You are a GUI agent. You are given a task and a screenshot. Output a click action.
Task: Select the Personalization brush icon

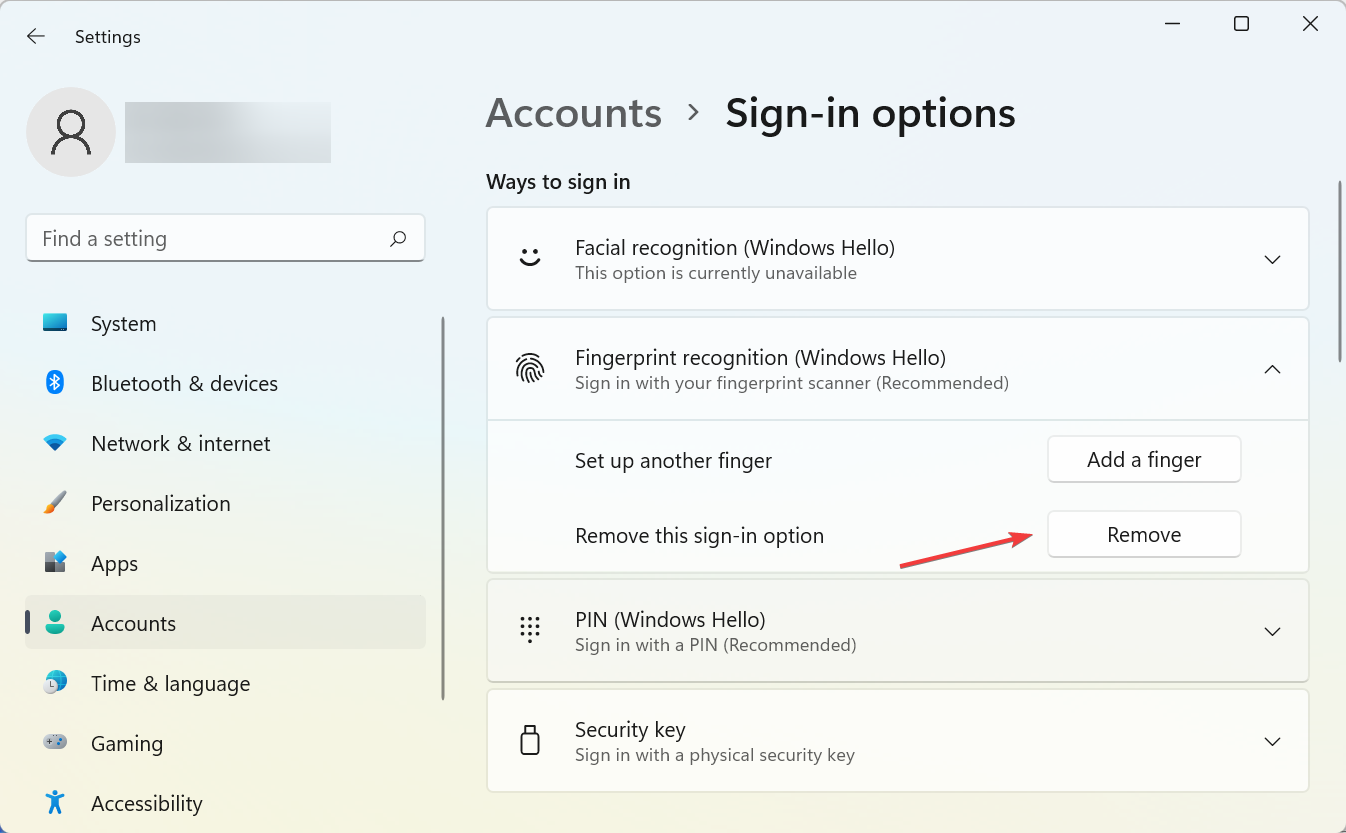tap(53, 503)
